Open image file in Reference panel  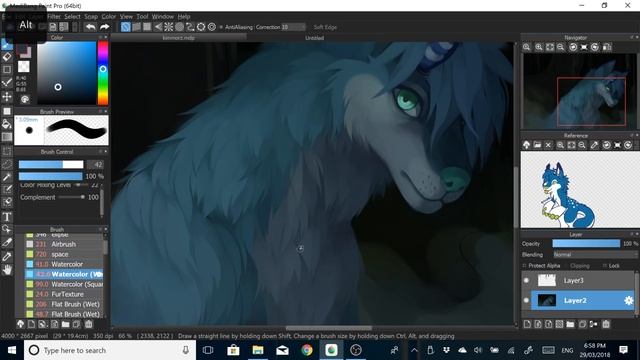coord(537,145)
